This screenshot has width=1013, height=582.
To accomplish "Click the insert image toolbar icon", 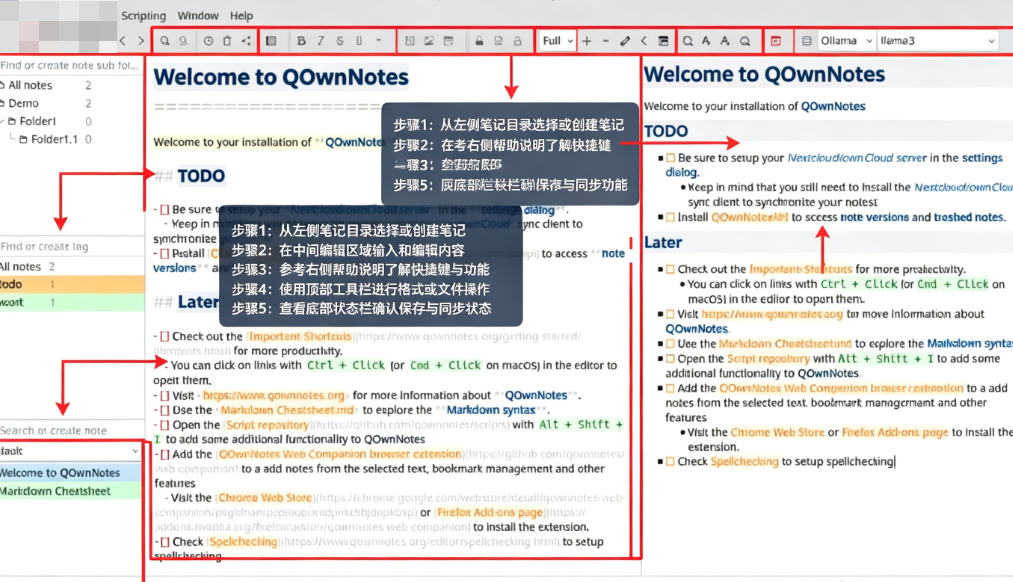I will tap(429, 41).
